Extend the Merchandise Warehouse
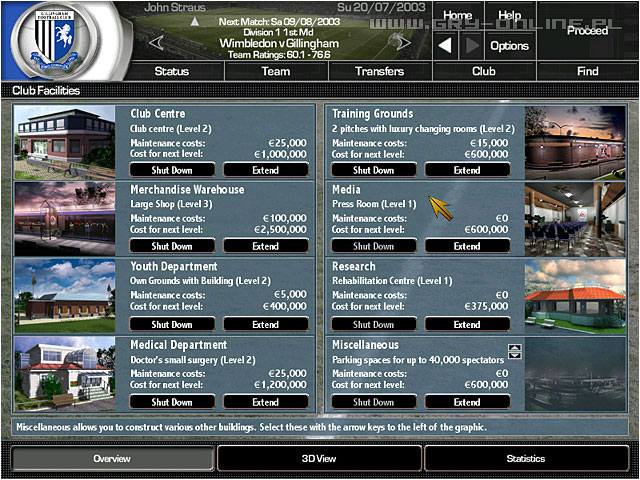The height and width of the screenshot is (480, 640). [x=266, y=246]
